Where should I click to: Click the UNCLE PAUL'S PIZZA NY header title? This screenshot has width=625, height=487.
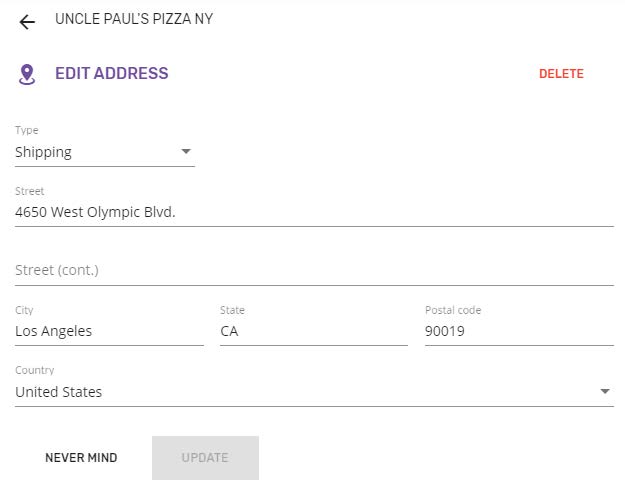(134, 19)
